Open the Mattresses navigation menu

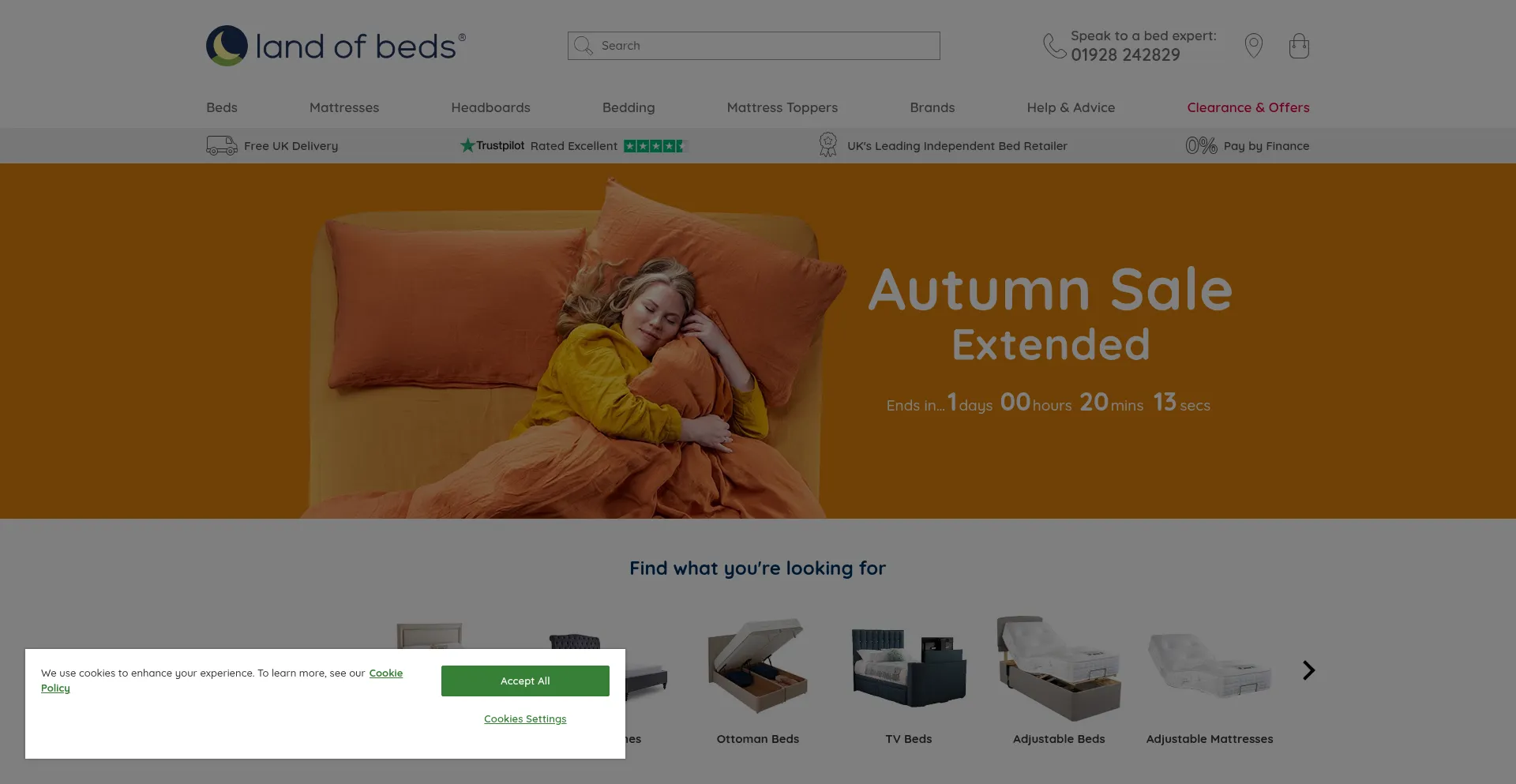(x=344, y=107)
